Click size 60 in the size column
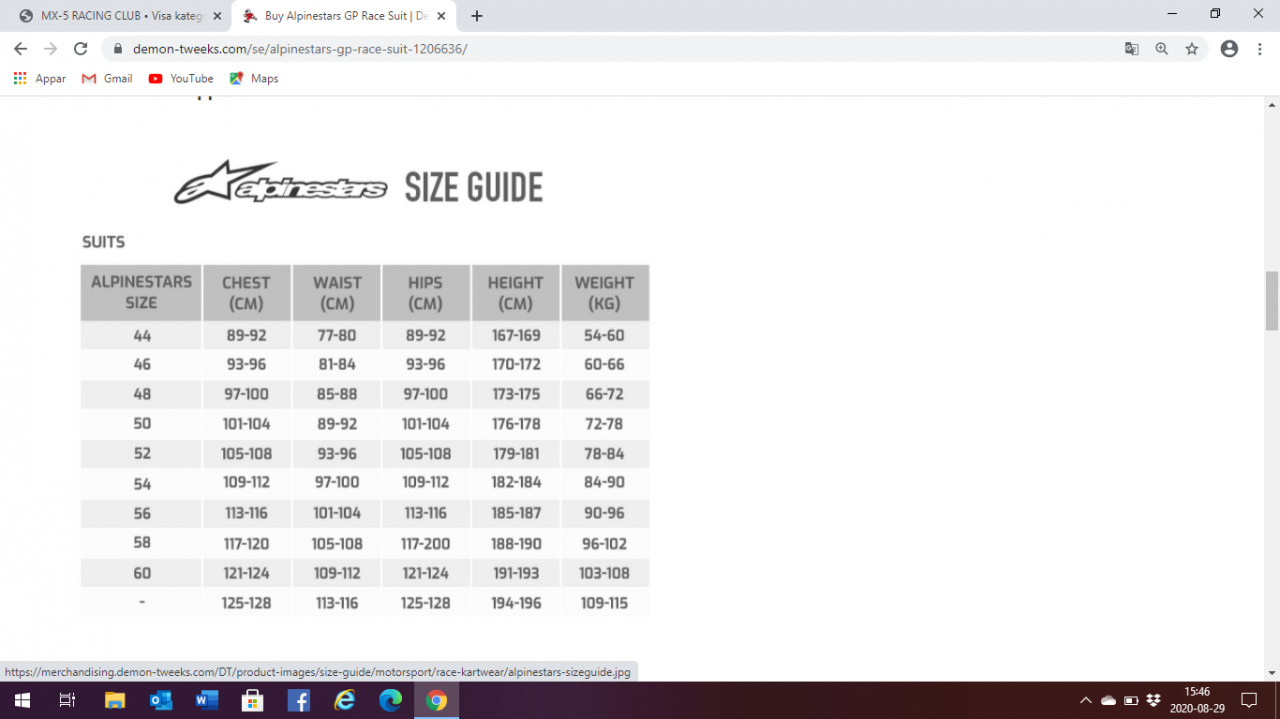The height and width of the screenshot is (719, 1280). 142,573
